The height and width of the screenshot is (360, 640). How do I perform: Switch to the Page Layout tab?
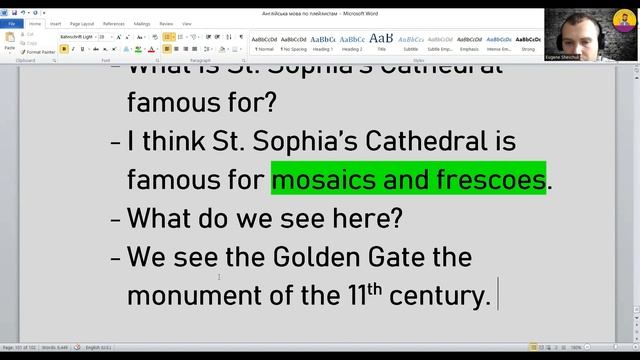point(82,24)
